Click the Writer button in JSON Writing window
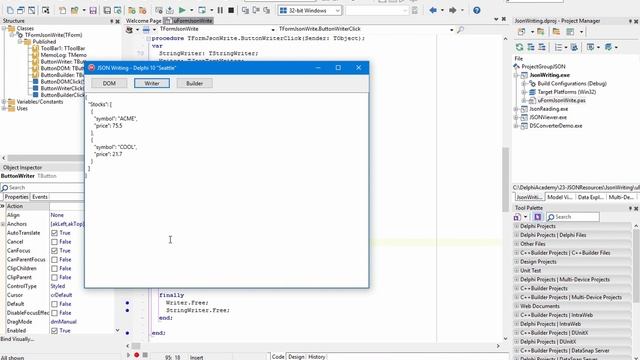The height and width of the screenshot is (360, 640). click(152, 83)
